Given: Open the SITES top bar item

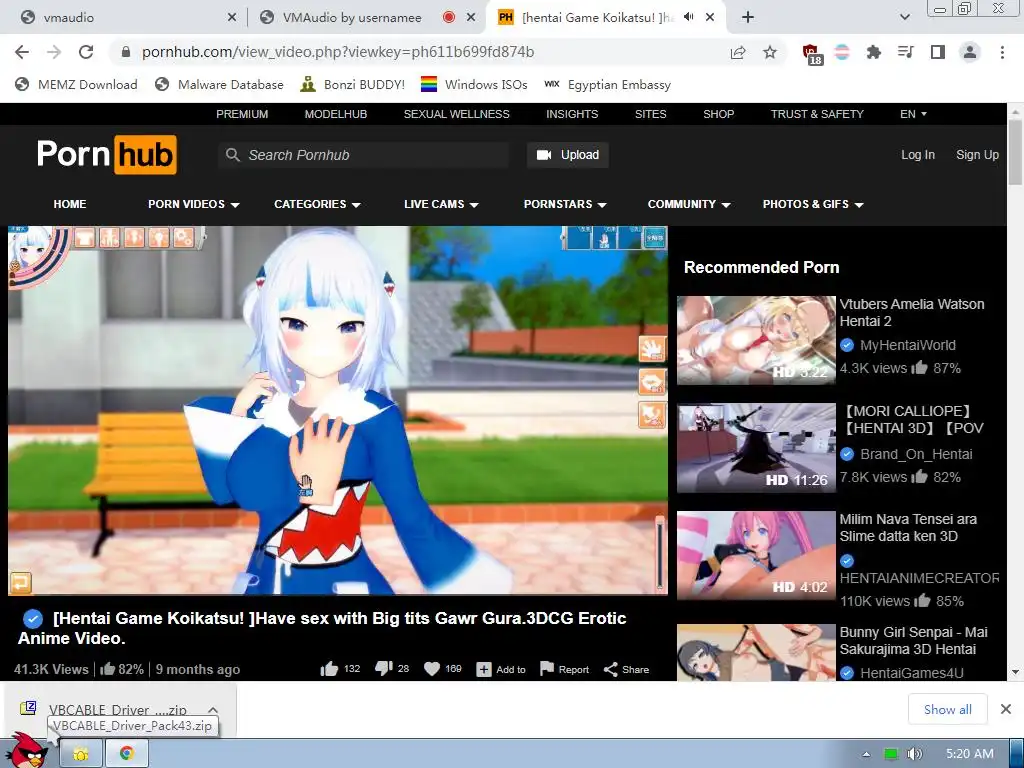Looking at the screenshot, I should [650, 114].
